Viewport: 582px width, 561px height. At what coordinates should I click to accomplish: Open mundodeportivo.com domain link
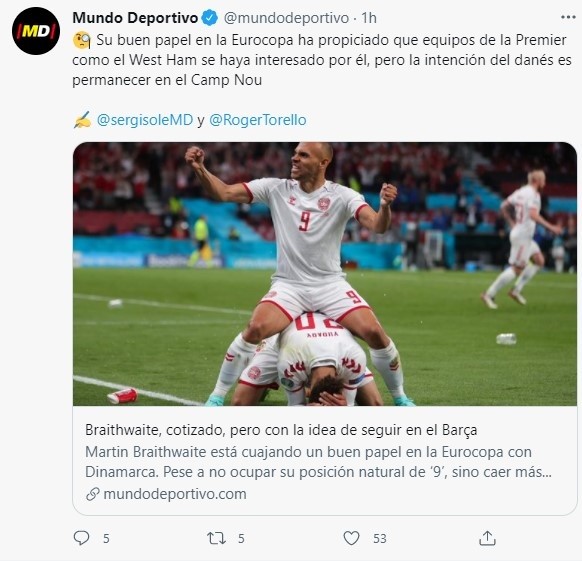[175, 494]
